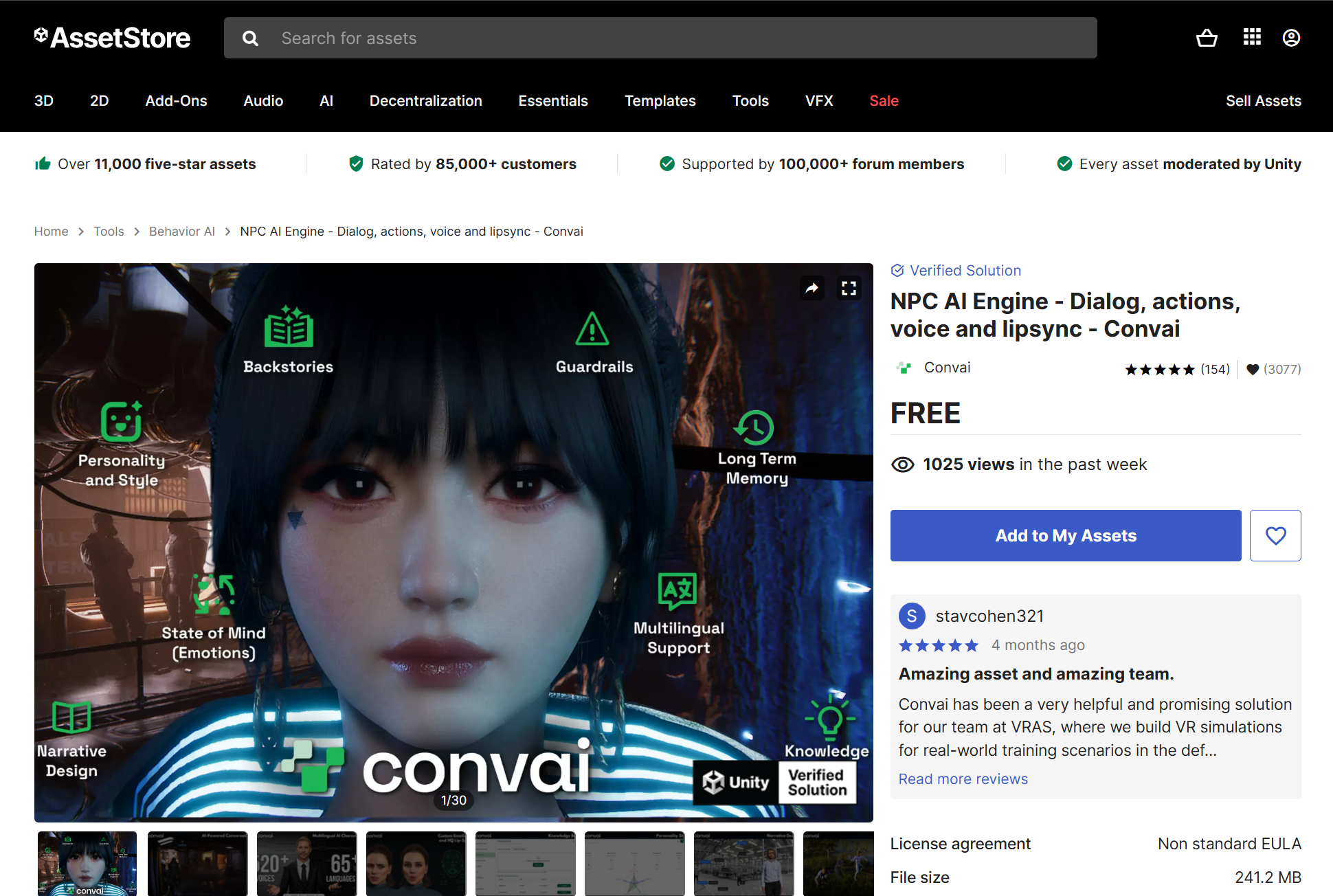Click the review's five blue stars
Image resolution: width=1333 pixels, height=896 pixels.
(x=939, y=645)
